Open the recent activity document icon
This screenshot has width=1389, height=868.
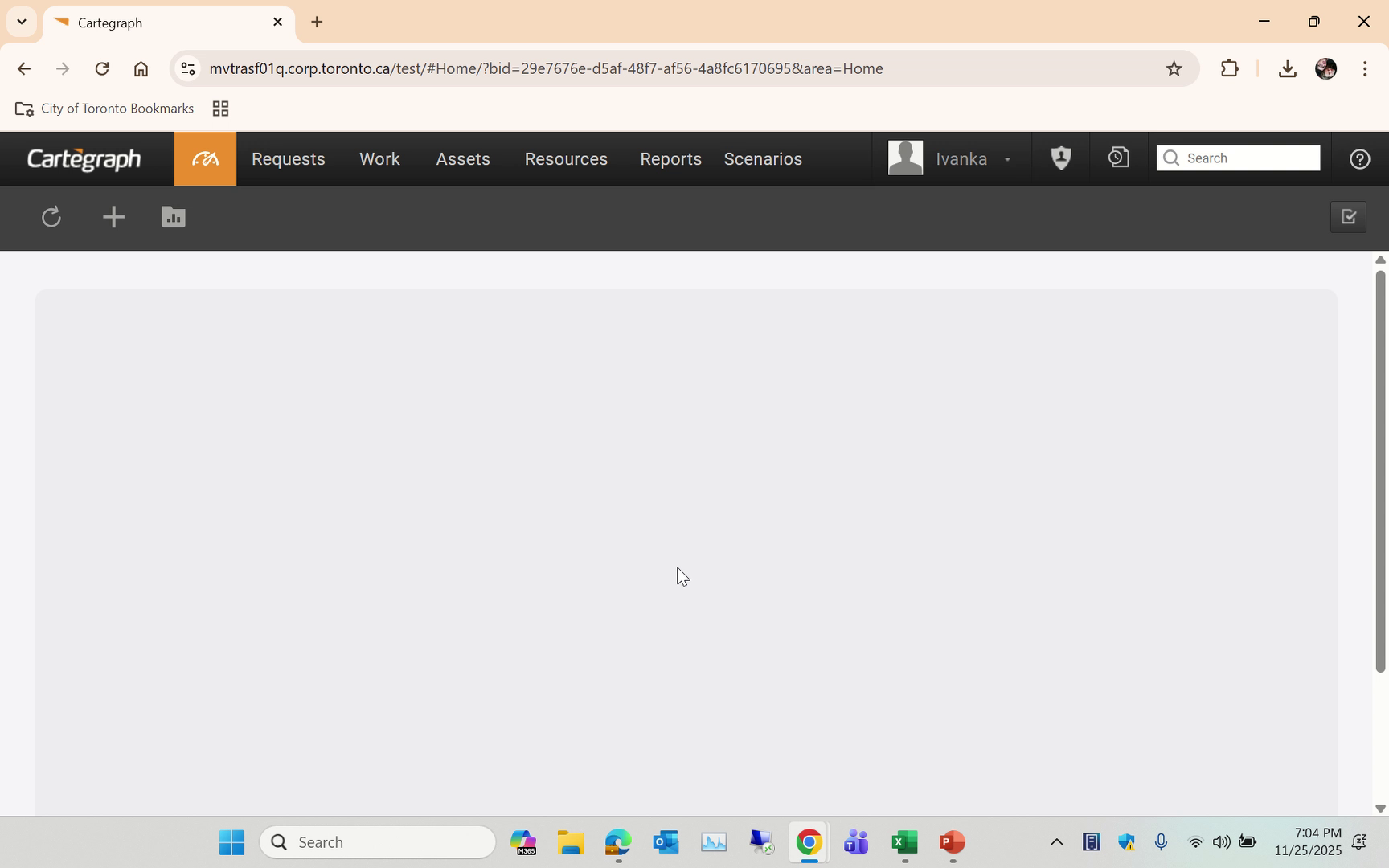click(1117, 158)
